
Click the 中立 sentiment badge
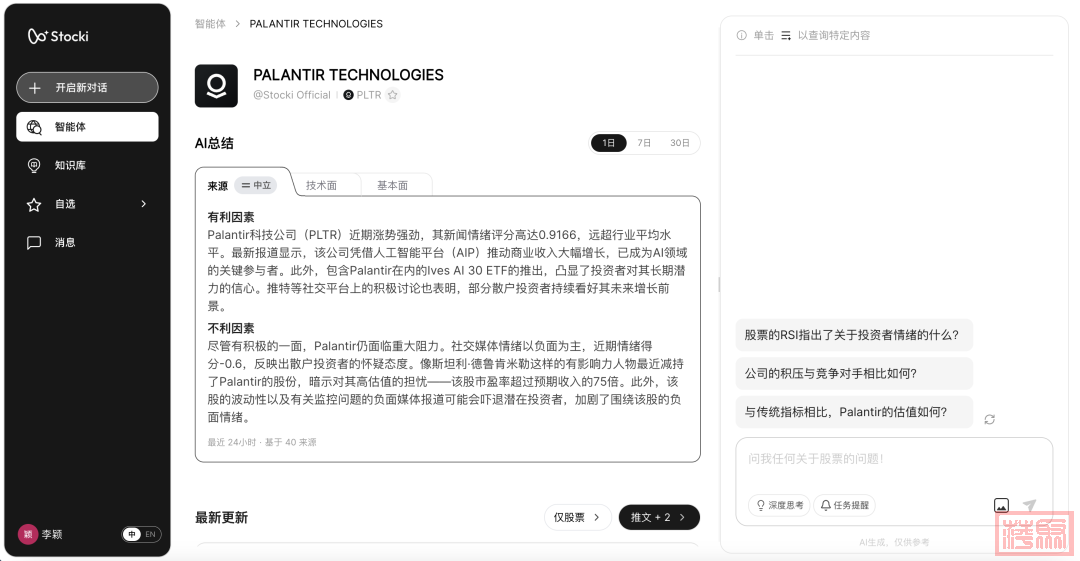256,185
